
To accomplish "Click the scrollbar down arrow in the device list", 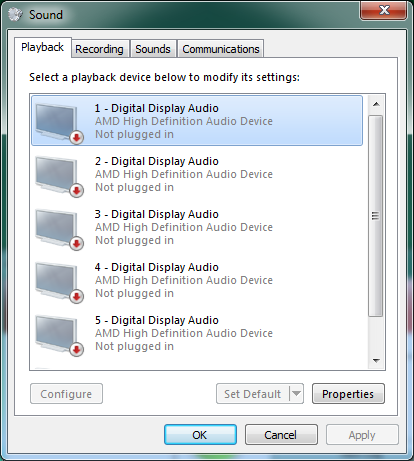I will pos(376,360).
